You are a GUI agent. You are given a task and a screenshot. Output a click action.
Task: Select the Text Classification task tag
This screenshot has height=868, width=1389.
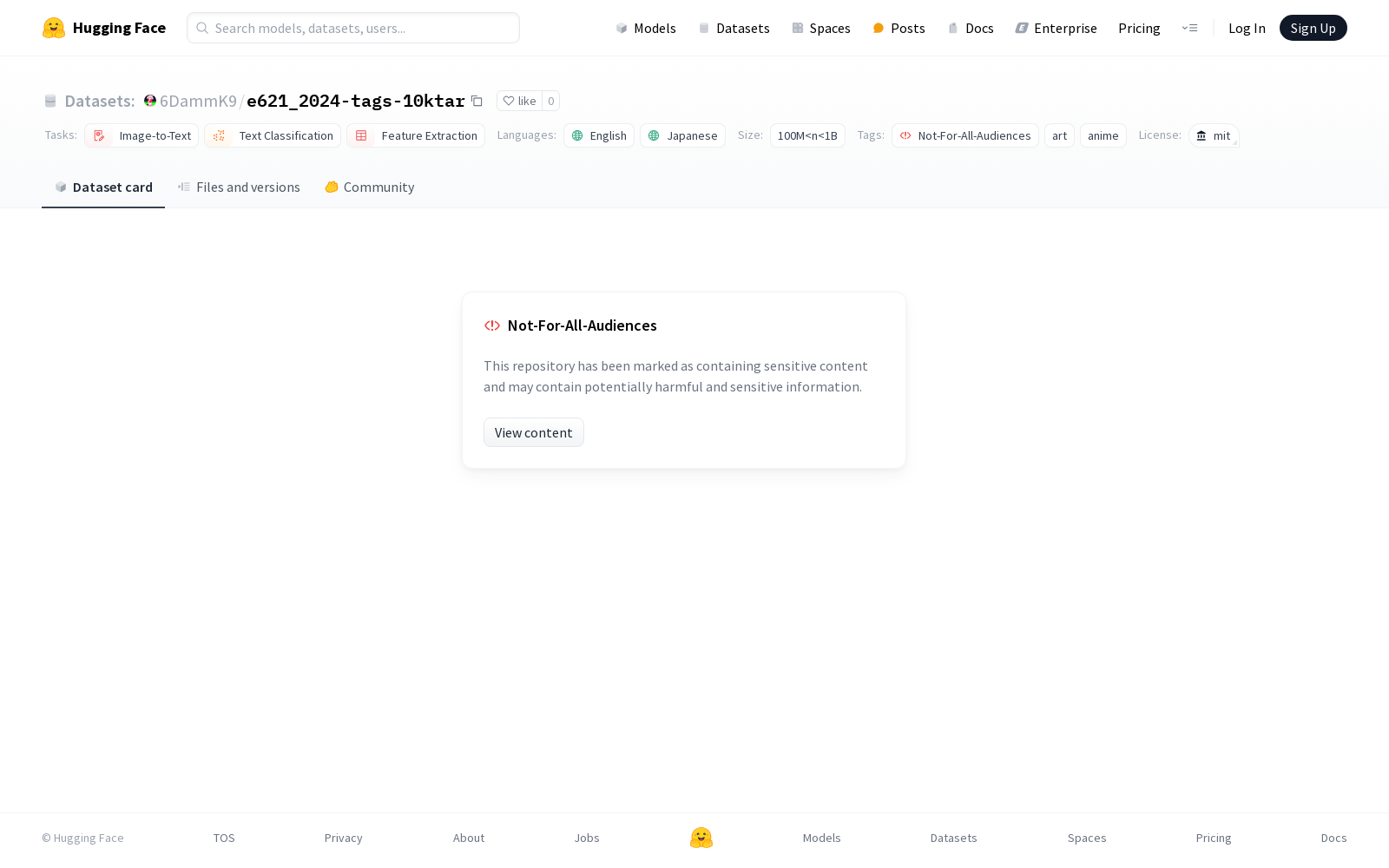point(273,135)
